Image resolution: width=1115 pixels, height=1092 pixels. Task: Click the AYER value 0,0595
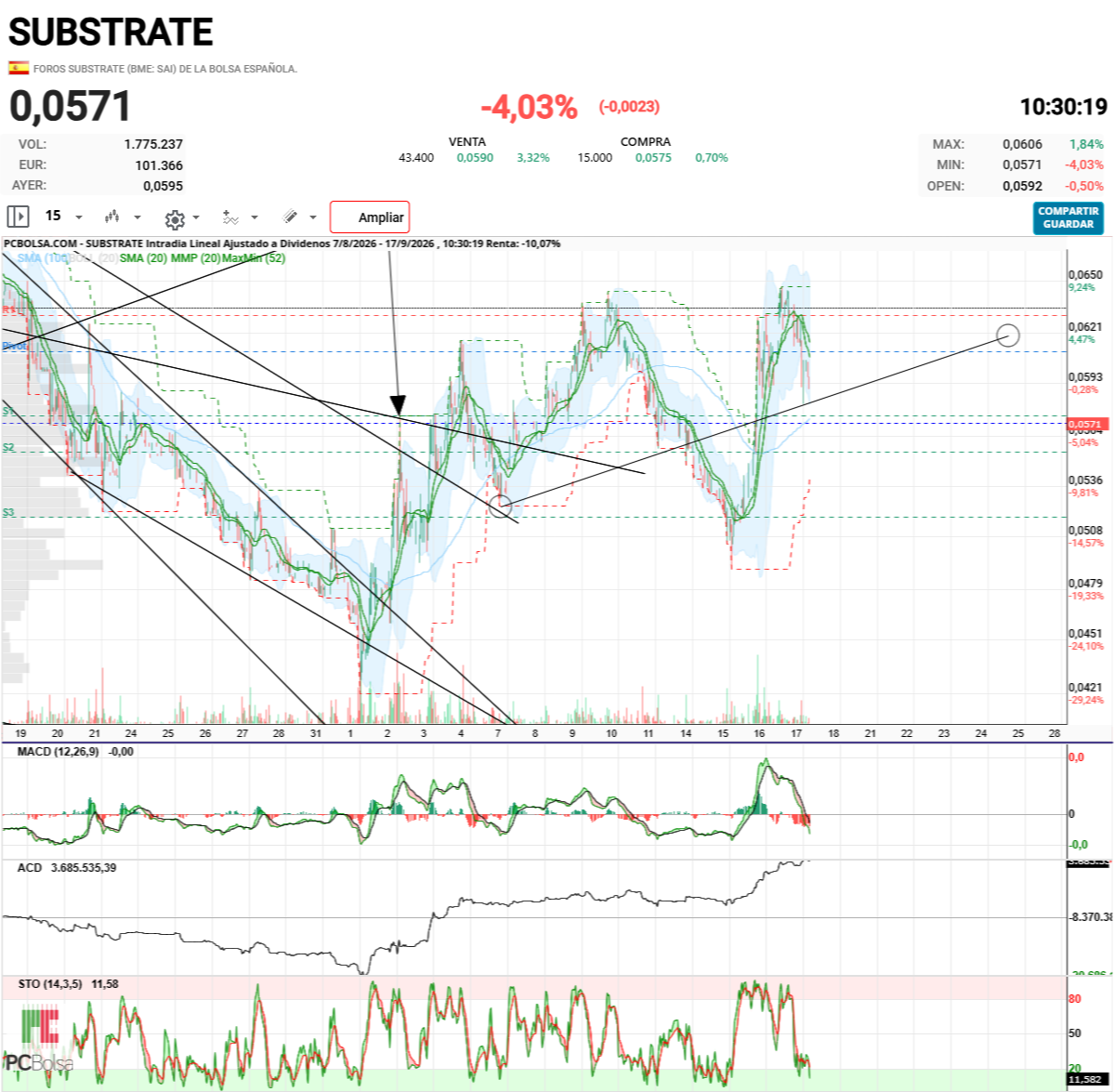point(163,186)
